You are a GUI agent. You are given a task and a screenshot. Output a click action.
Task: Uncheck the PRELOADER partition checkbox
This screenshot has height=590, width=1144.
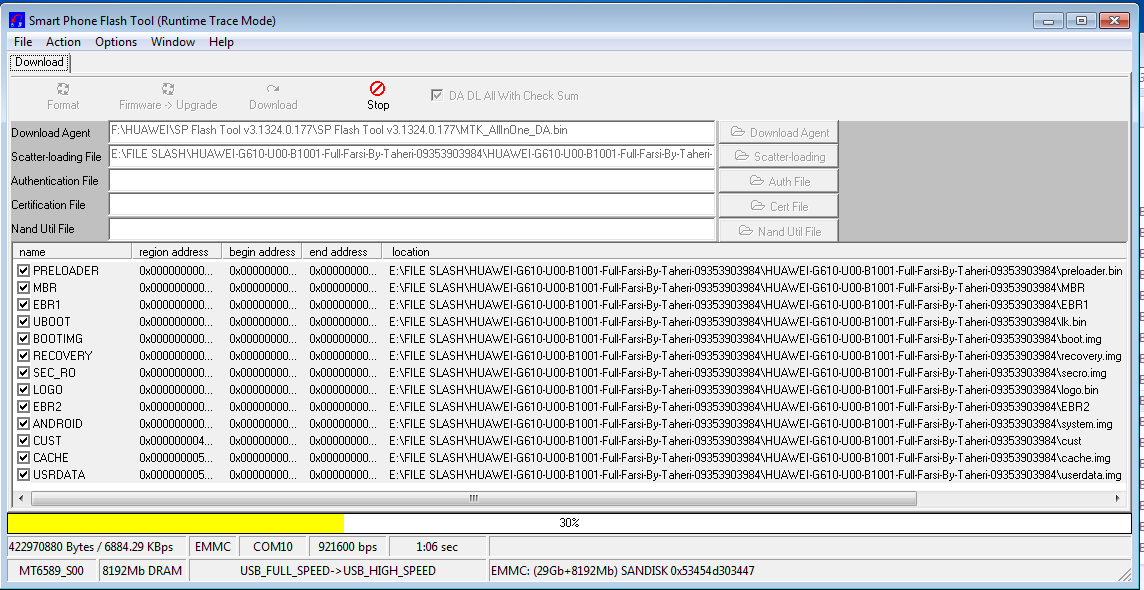24,271
